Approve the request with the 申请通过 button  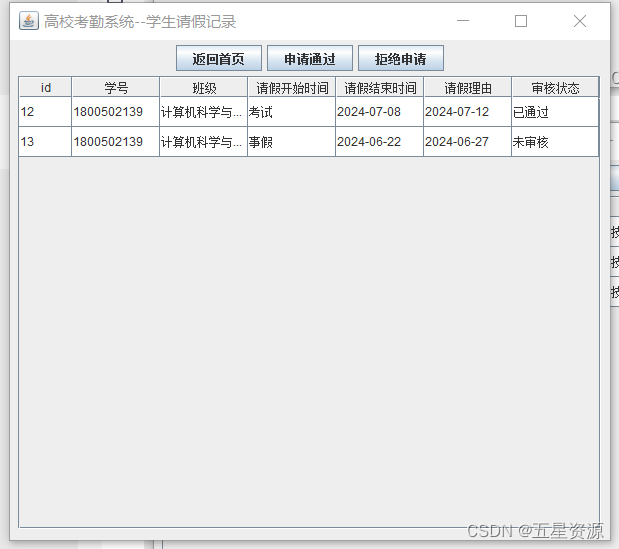(310, 58)
